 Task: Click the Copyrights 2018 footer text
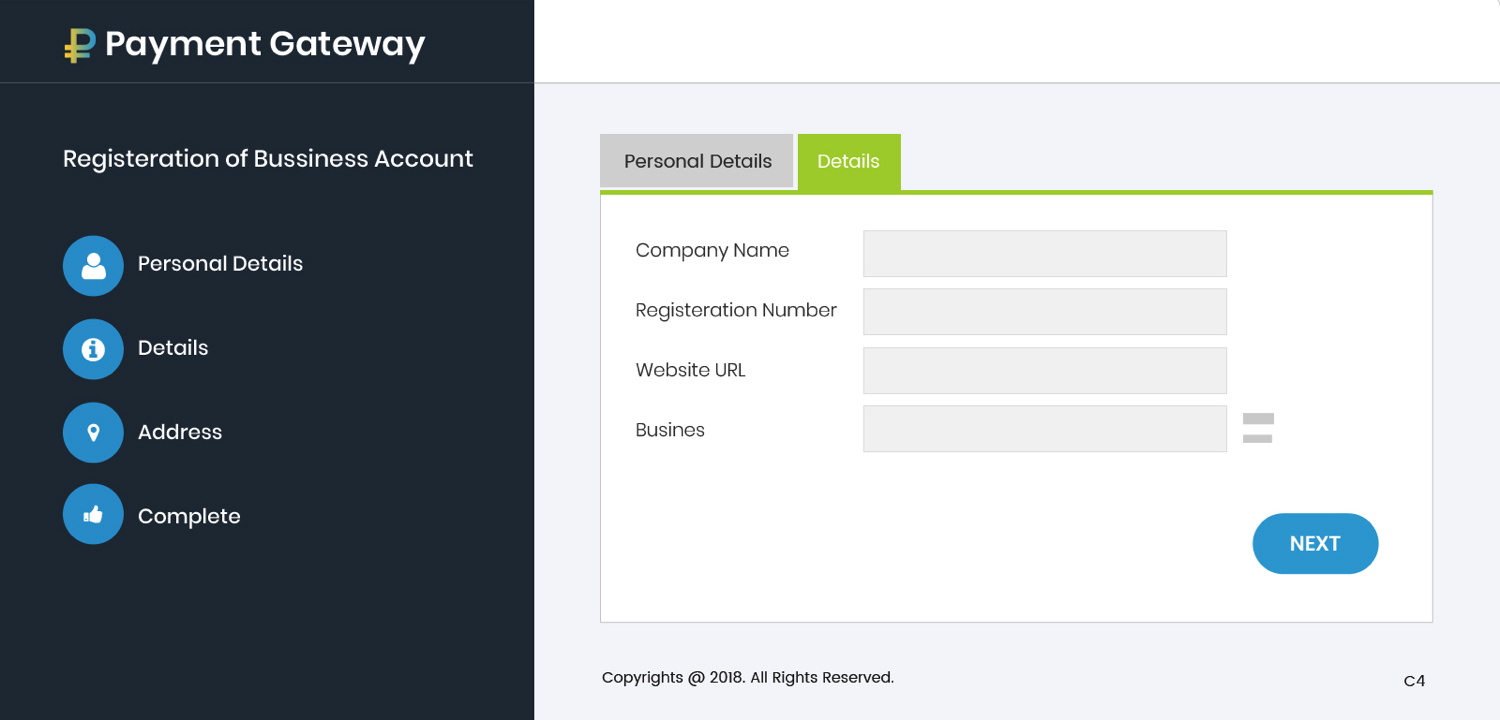[x=747, y=677]
